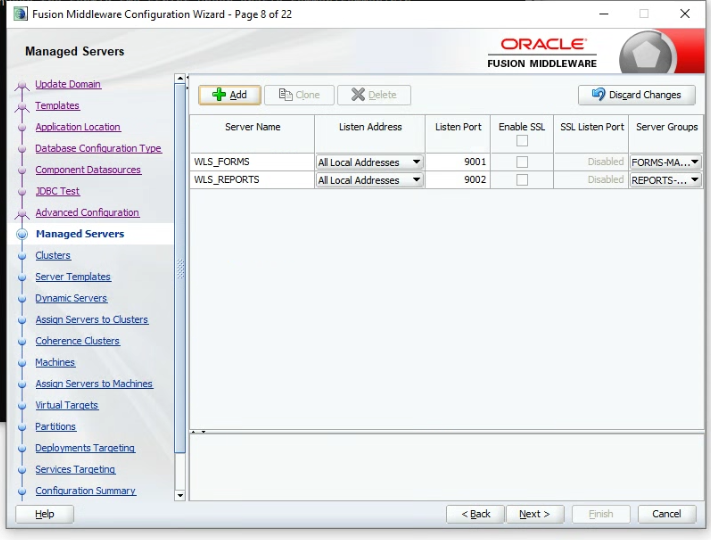Go to Deployments Targeting step
This screenshot has width=711, height=540.
85,448
